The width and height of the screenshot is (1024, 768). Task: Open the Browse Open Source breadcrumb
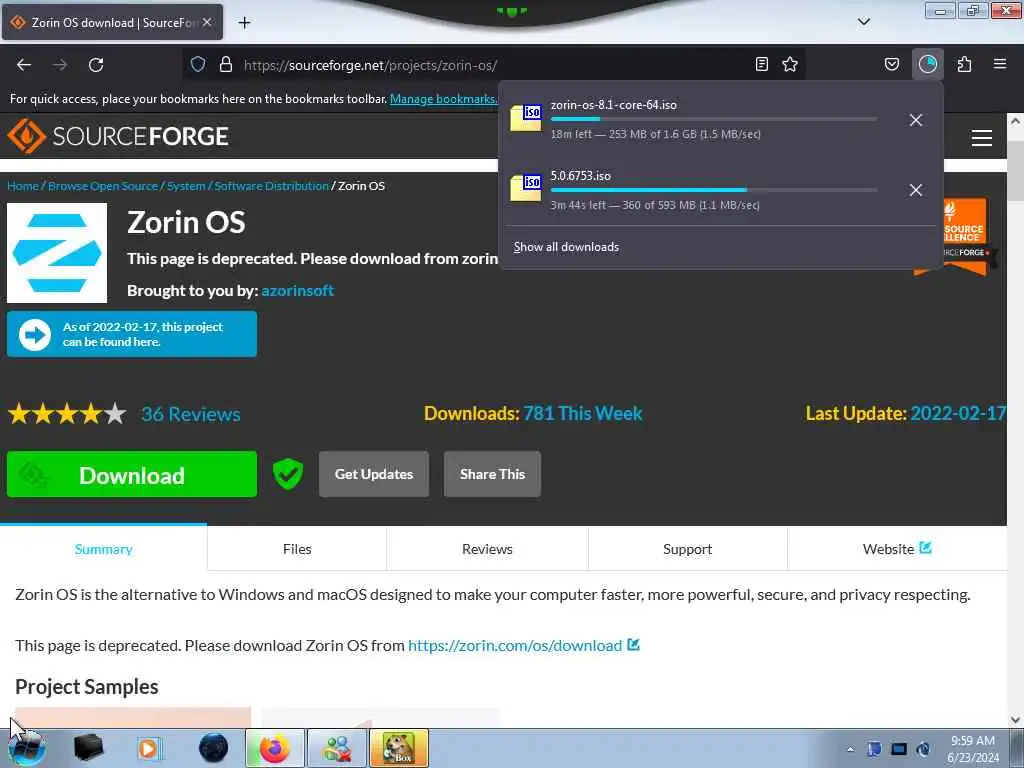coord(103,186)
